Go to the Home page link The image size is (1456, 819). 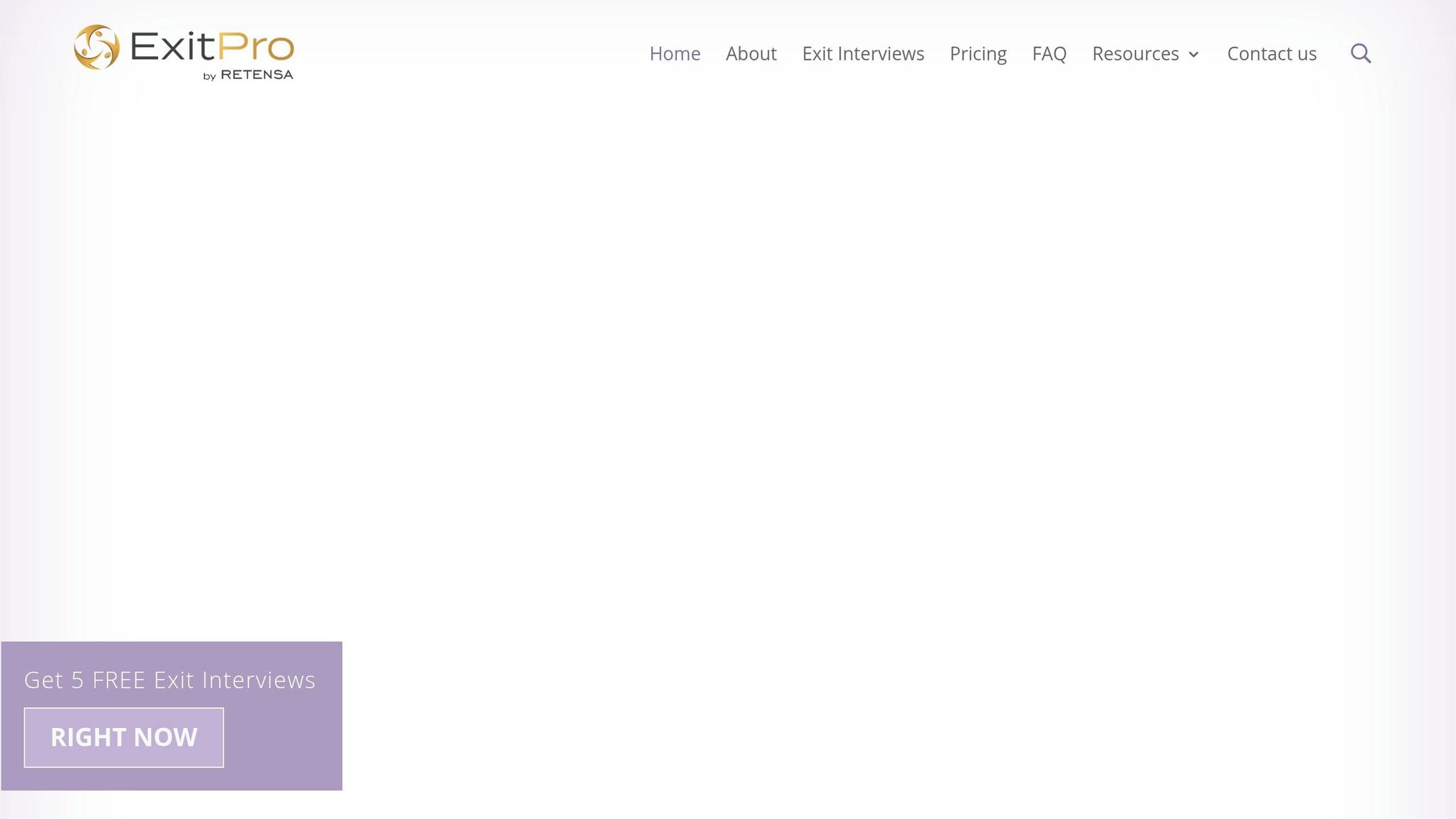(x=675, y=53)
